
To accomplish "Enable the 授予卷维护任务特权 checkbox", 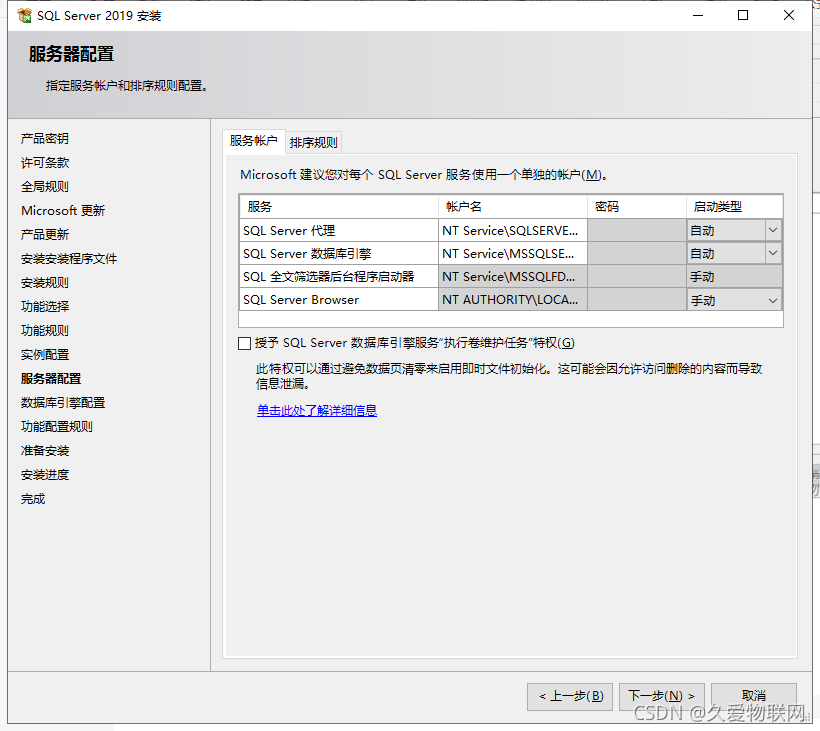I will click(244, 343).
